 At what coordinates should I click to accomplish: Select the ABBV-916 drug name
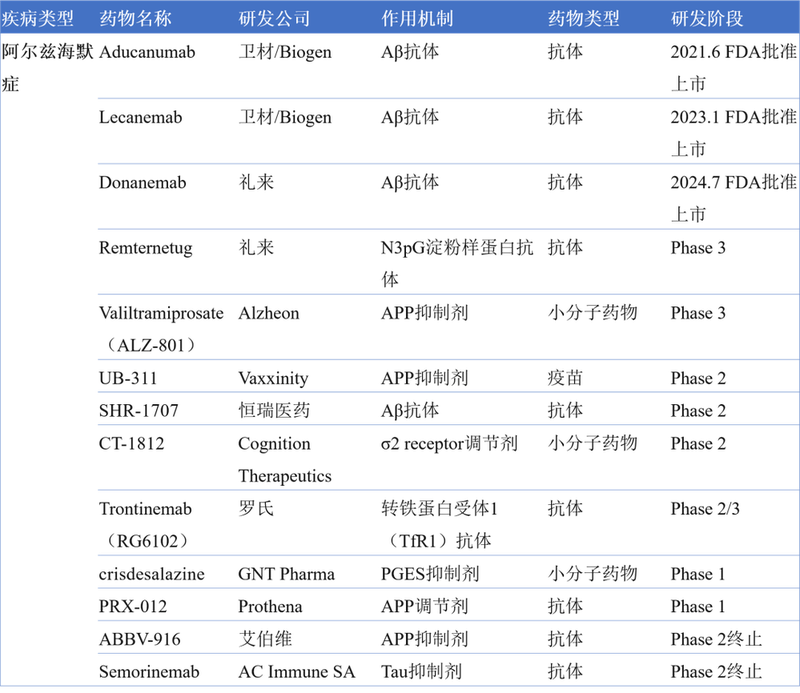tap(140, 639)
